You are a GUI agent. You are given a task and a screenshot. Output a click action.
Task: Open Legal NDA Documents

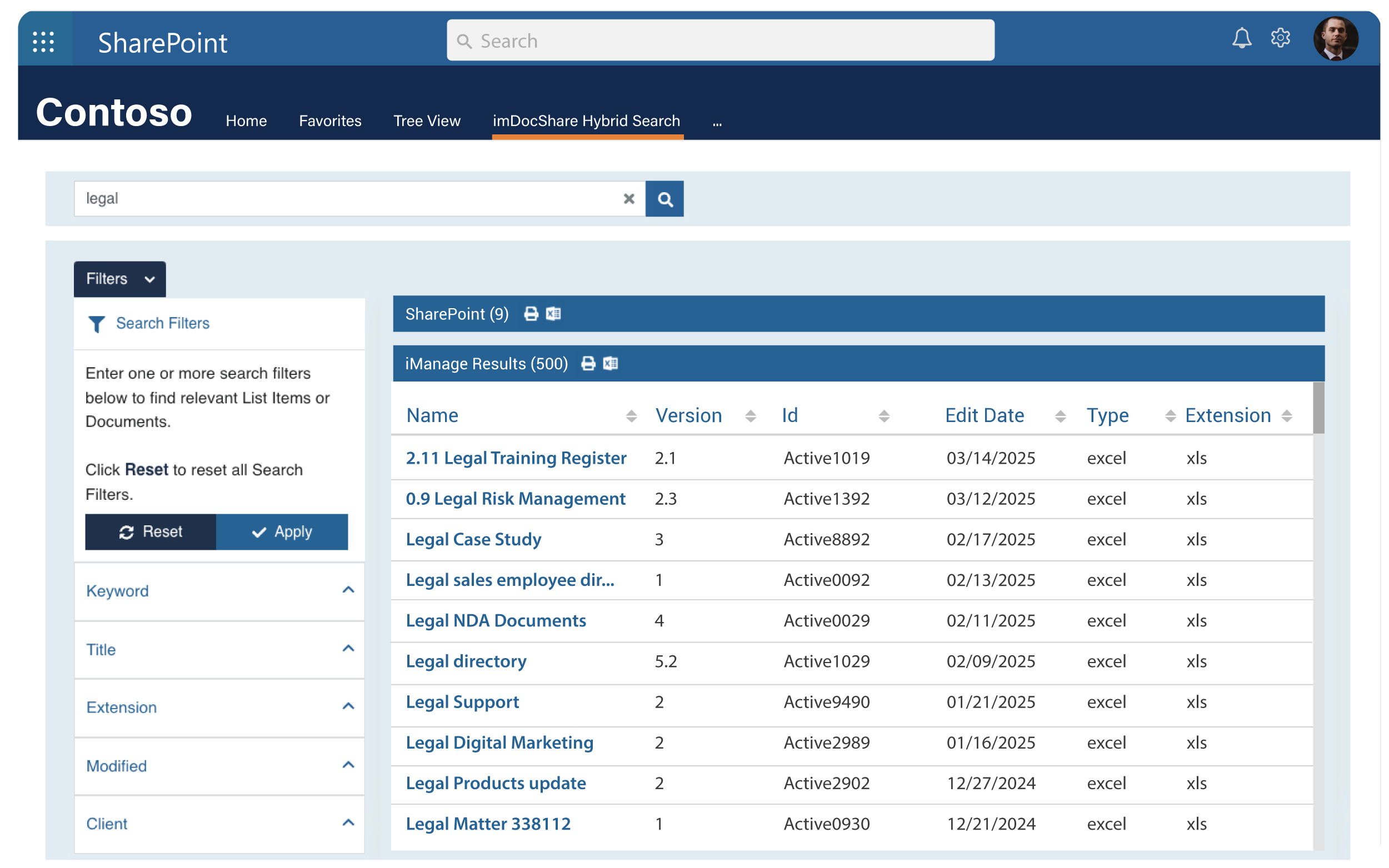pyautogui.click(x=496, y=620)
